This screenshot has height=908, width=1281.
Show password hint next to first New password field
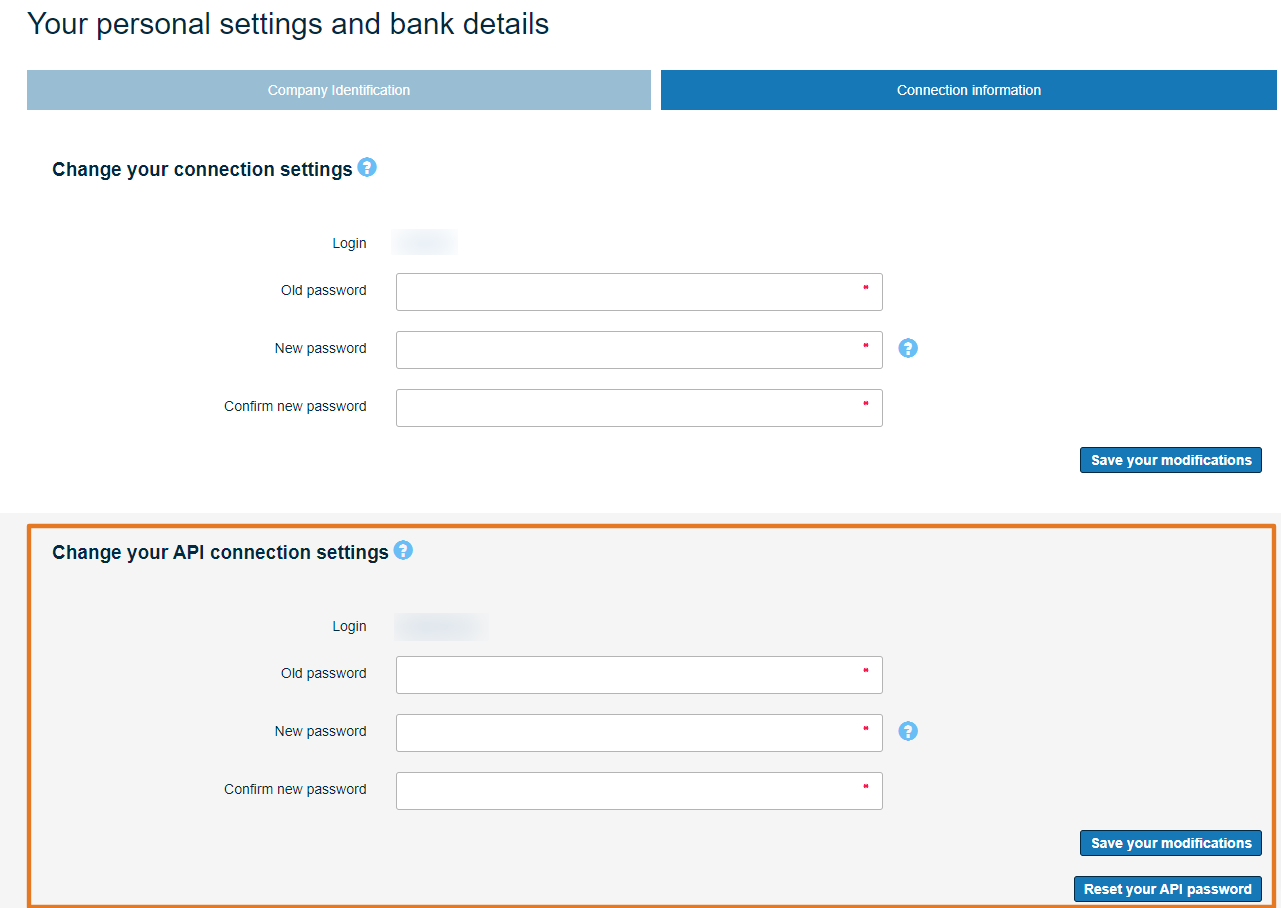[x=908, y=348]
